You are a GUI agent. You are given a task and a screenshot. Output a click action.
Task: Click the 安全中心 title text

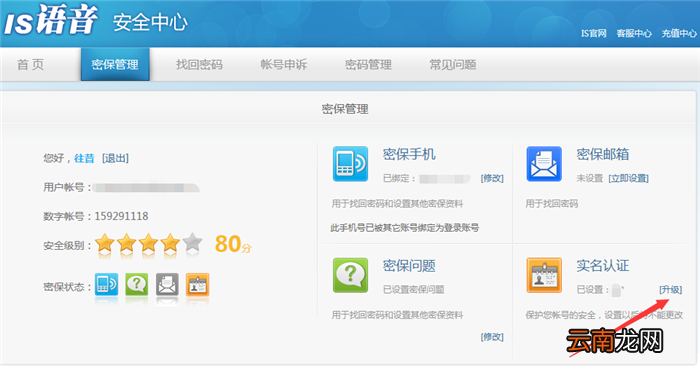150,23
